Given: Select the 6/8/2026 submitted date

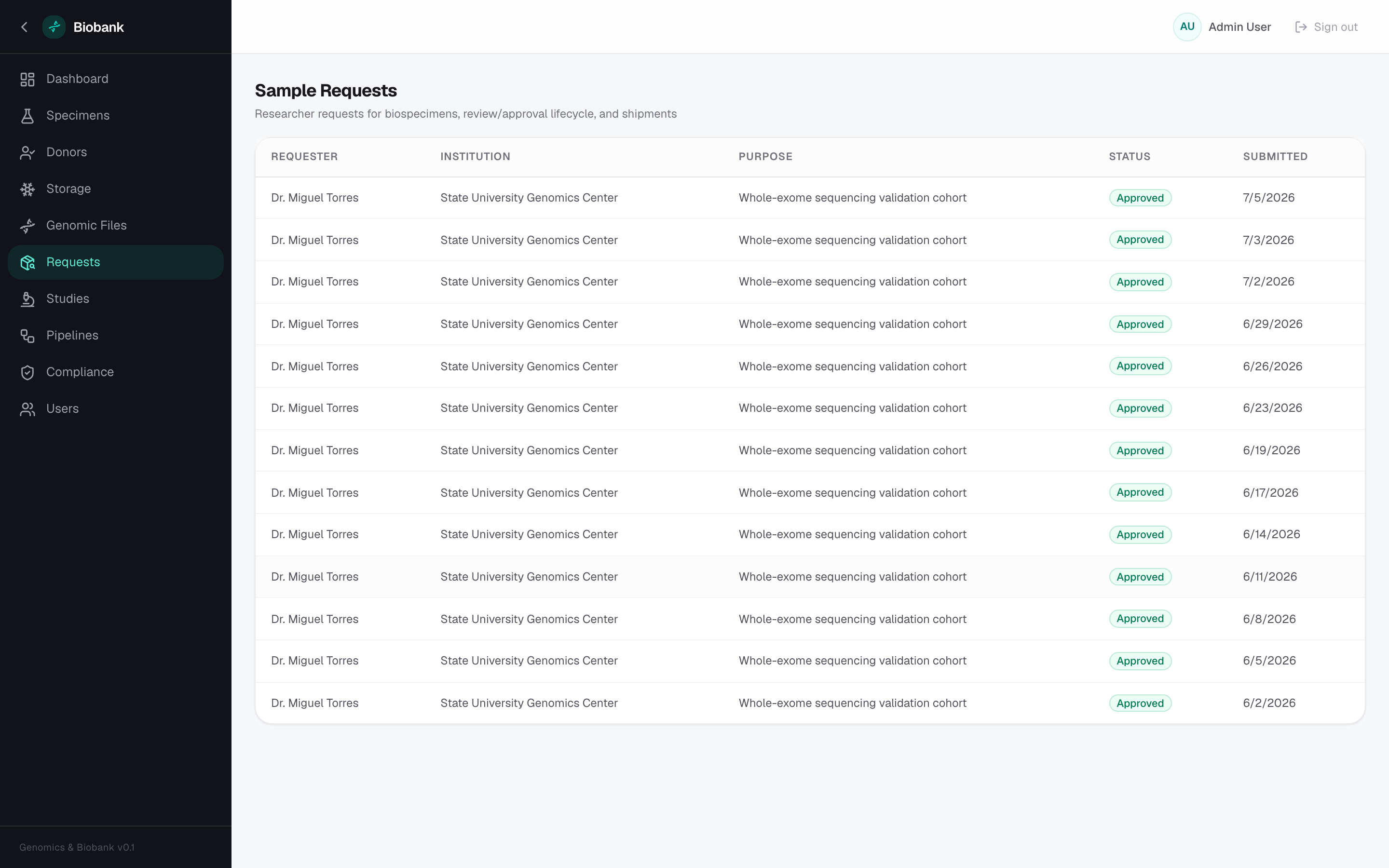Looking at the screenshot, I should [x=1269, y=619].
